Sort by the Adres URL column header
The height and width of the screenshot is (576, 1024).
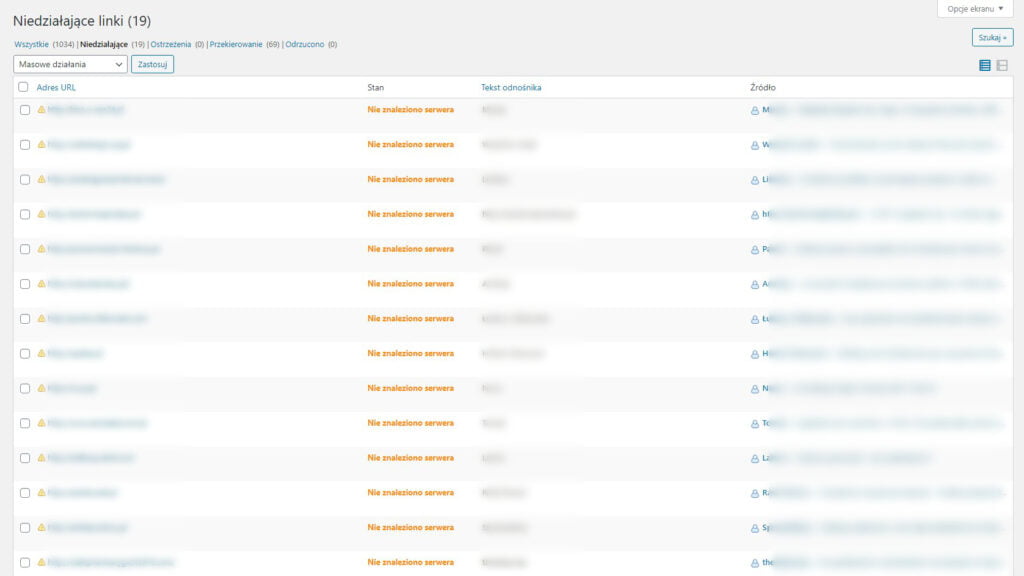pos(56,88)
